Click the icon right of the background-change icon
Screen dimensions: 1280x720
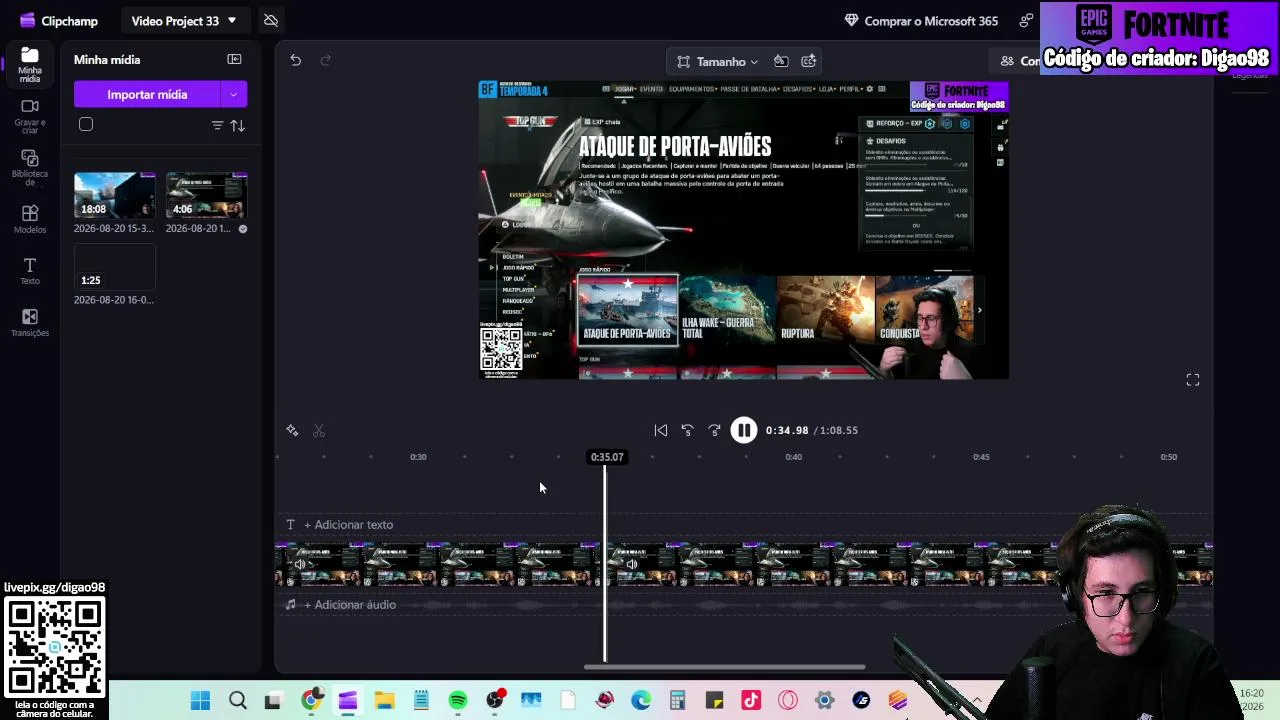click(x=809, y=61)
